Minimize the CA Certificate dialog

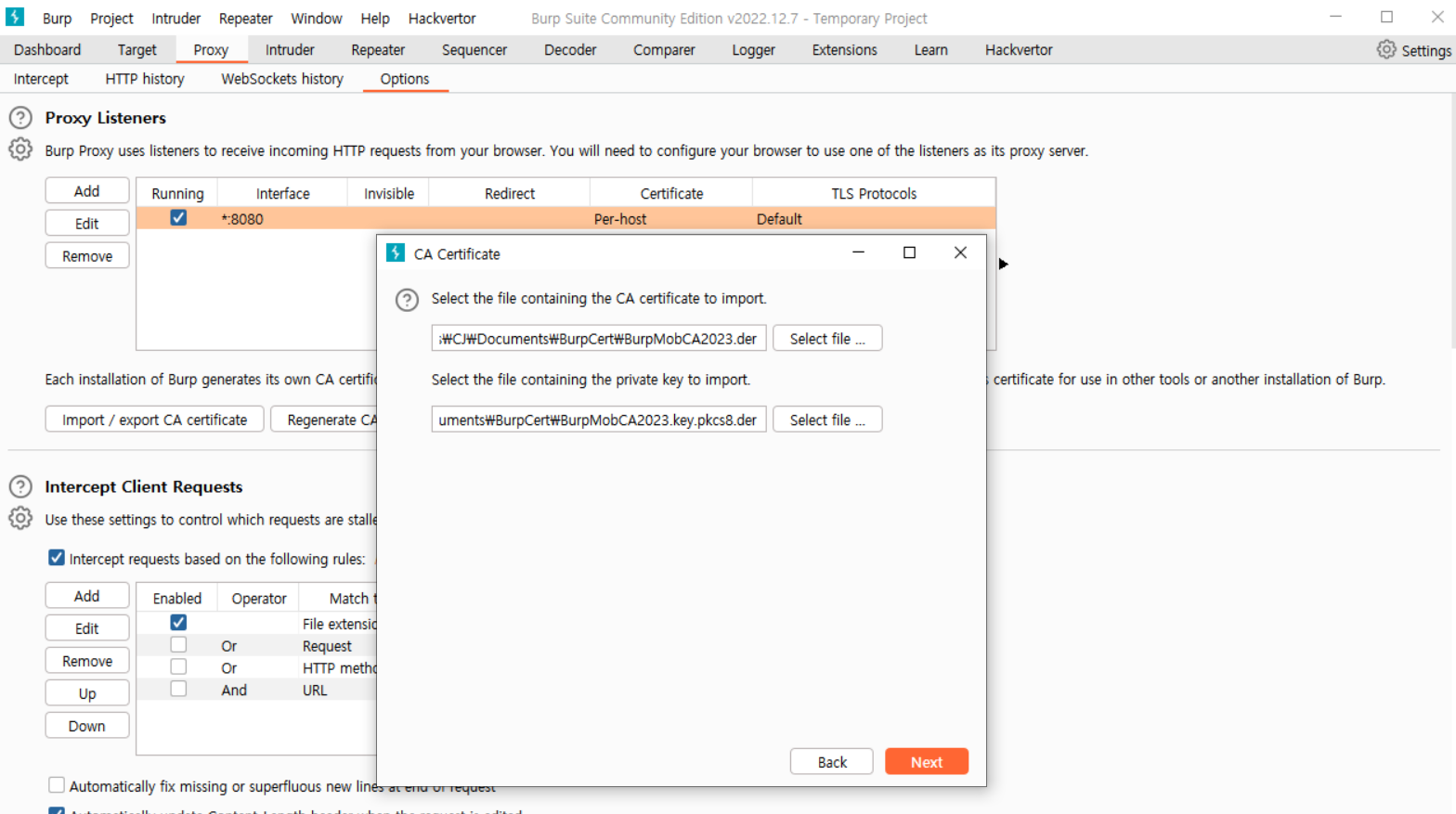858,252
